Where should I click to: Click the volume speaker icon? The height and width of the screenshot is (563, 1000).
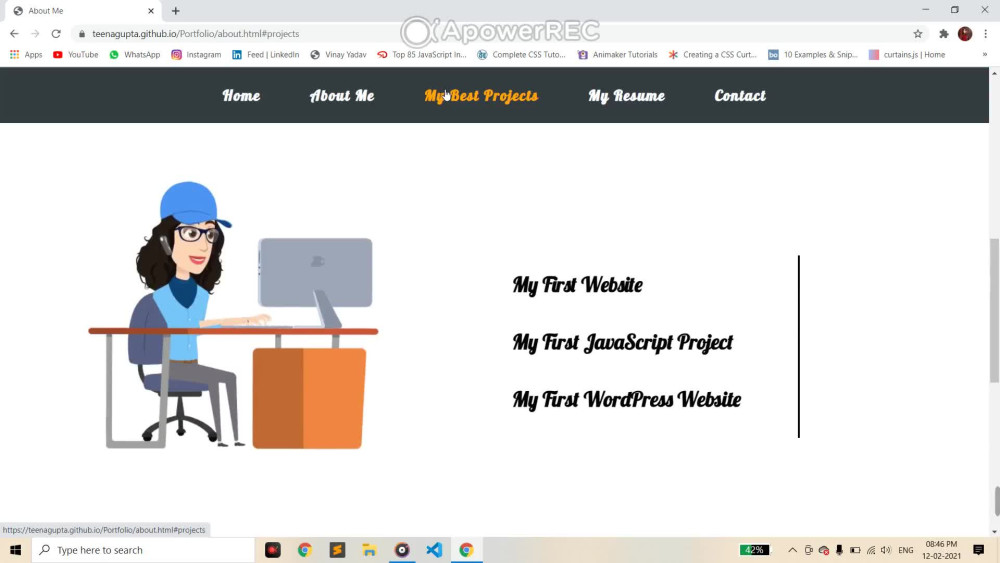(886, 550)
